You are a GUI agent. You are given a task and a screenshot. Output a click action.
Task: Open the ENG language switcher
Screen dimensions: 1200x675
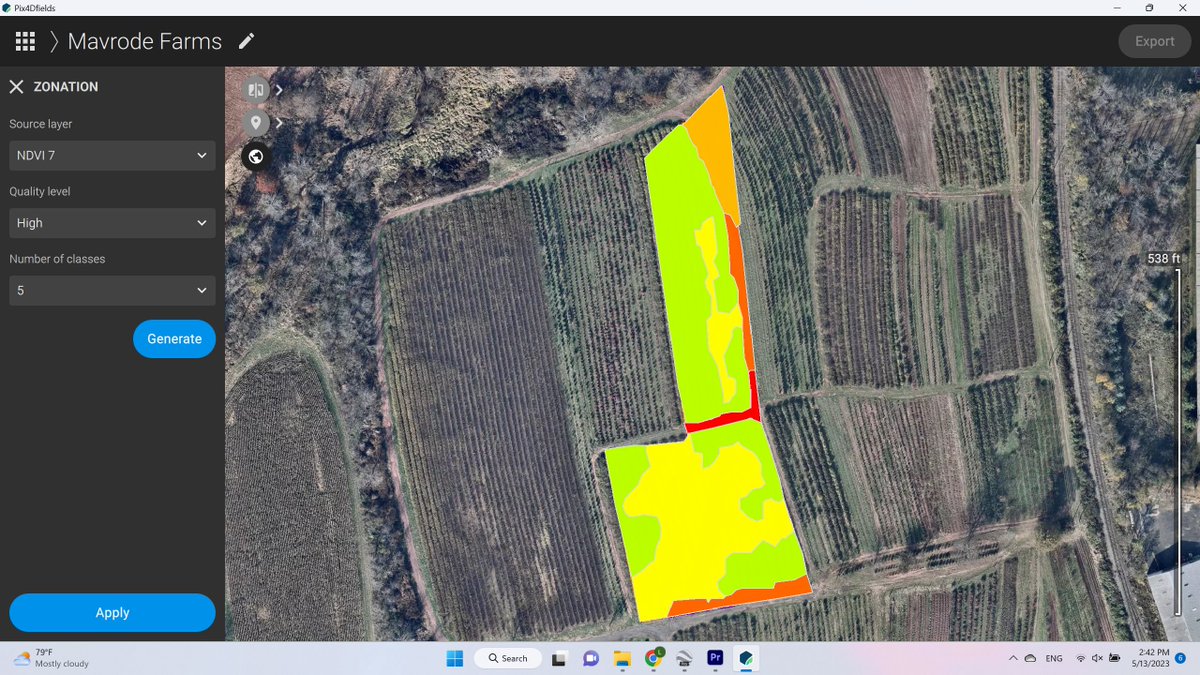(x=1053, y=658)
